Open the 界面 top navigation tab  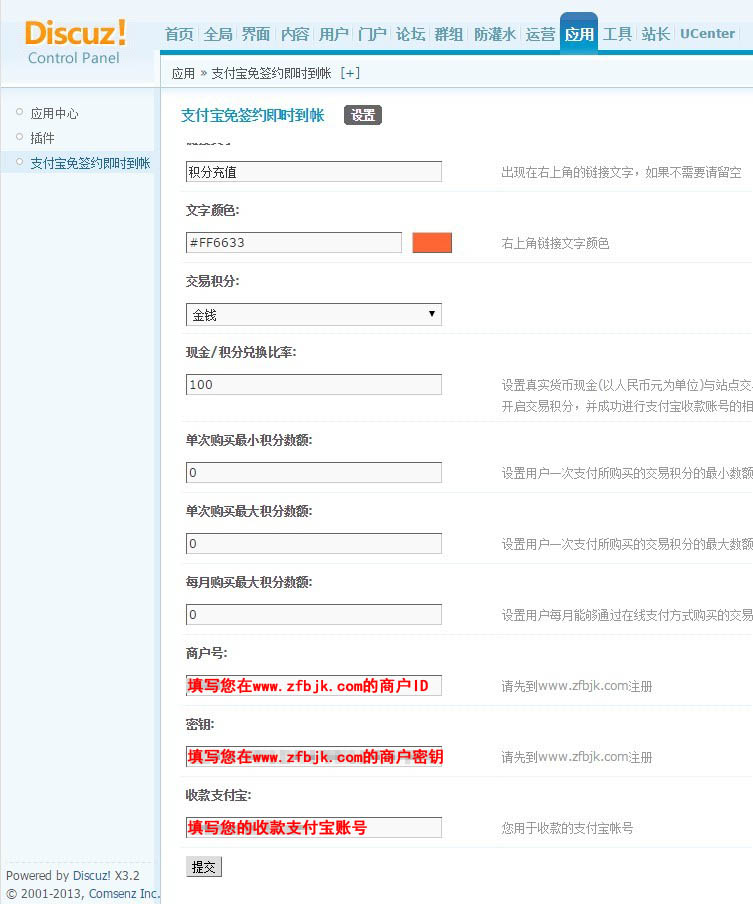click(256, 34)
